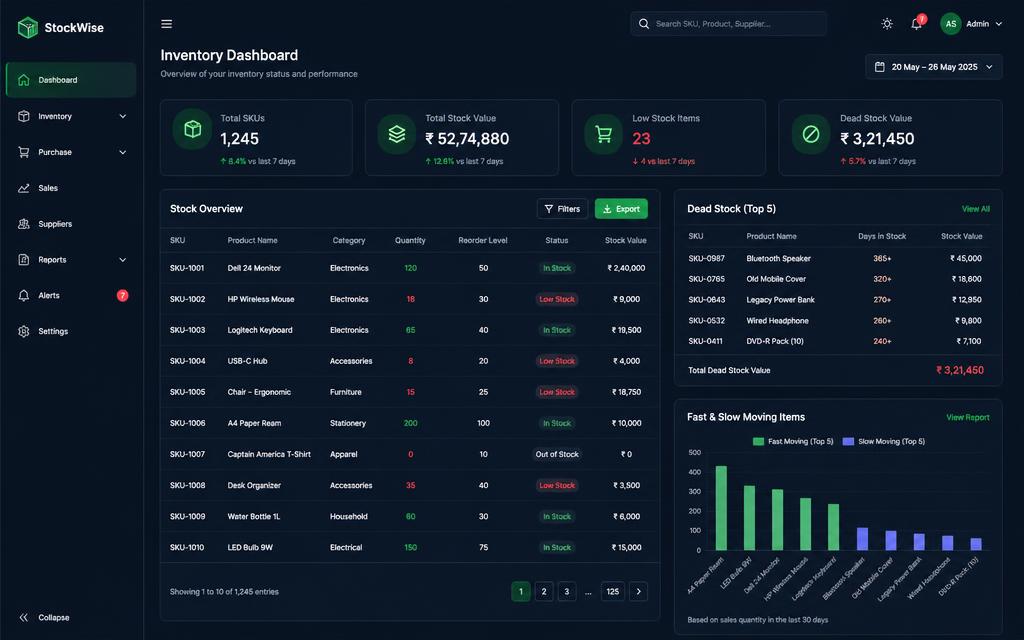Click red Total Dead Stock Value ₹ 3,21,450

click(959, 370)
